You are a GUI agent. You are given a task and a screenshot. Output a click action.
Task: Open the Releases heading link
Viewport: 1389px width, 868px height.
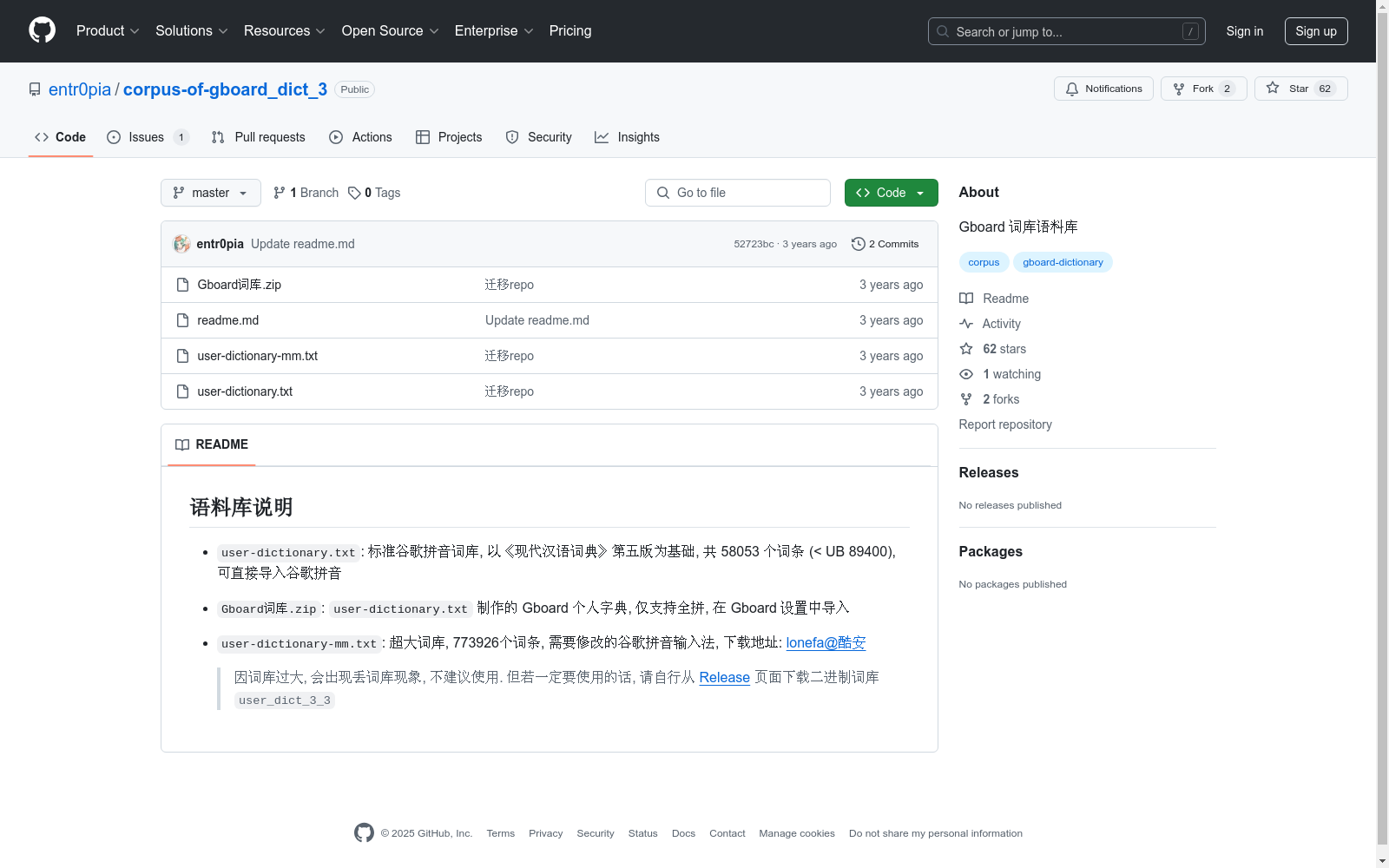(989, 472)
